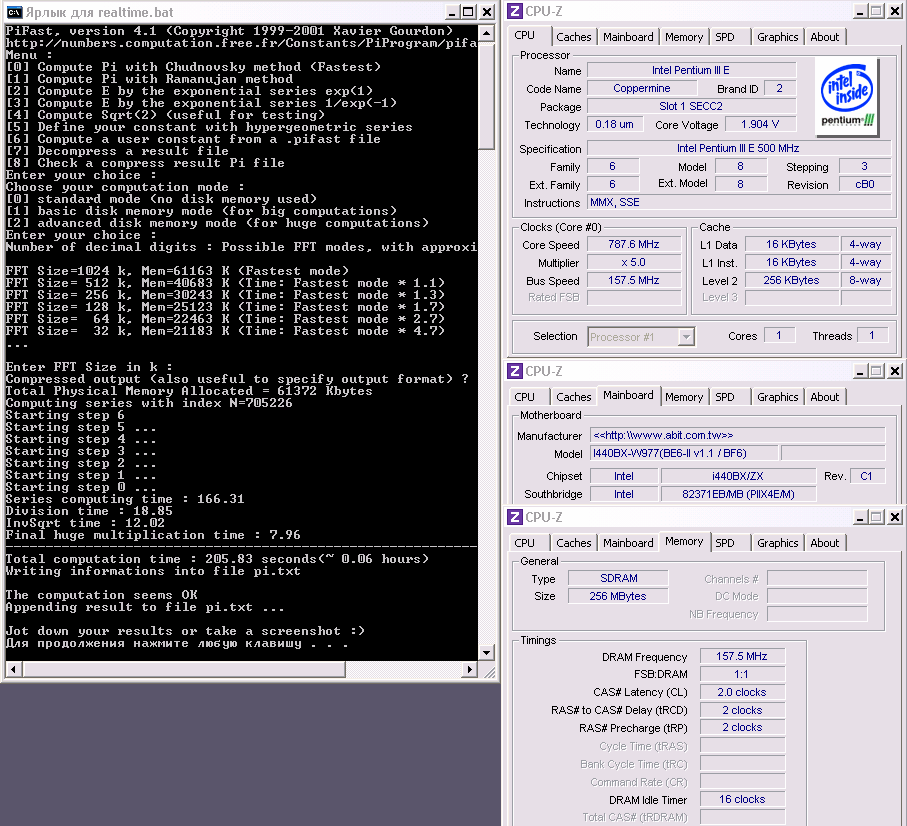Select SPD tab in top CPU-Z window
The image size is (907, 826).
[725, 37]
